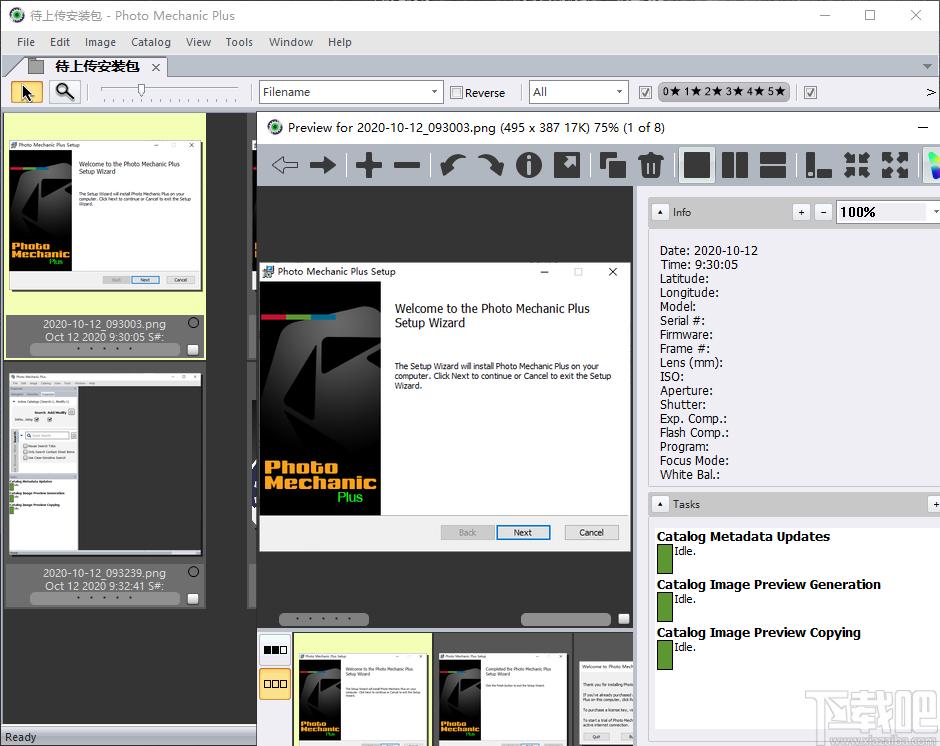Image resolution: width=940 pixels, height=746 pixels.
Task: Open the Image menu
Action: pyautogui.click(x=100, y=42)
